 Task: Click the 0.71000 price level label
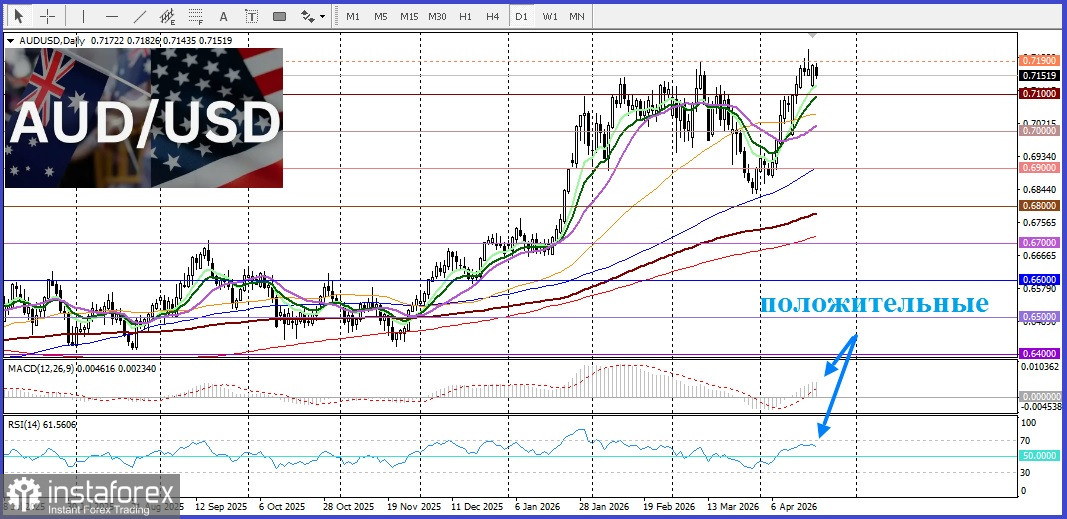pos(1037,93)
